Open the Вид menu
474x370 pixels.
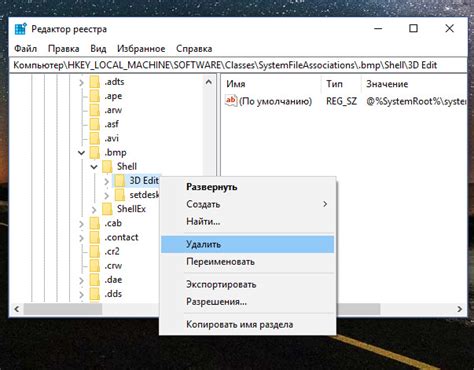click(x=98, y=49)
